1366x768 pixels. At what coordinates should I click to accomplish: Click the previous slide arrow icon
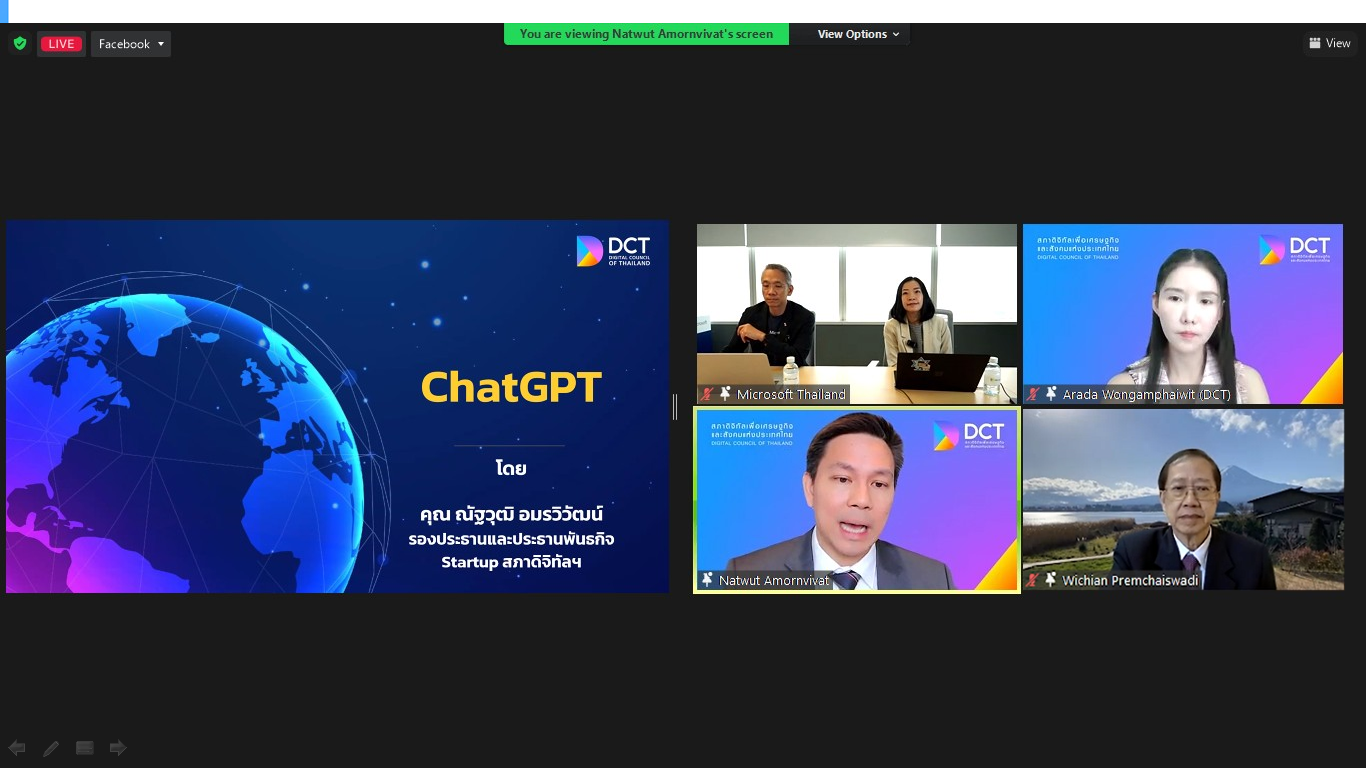coord(17,748)
